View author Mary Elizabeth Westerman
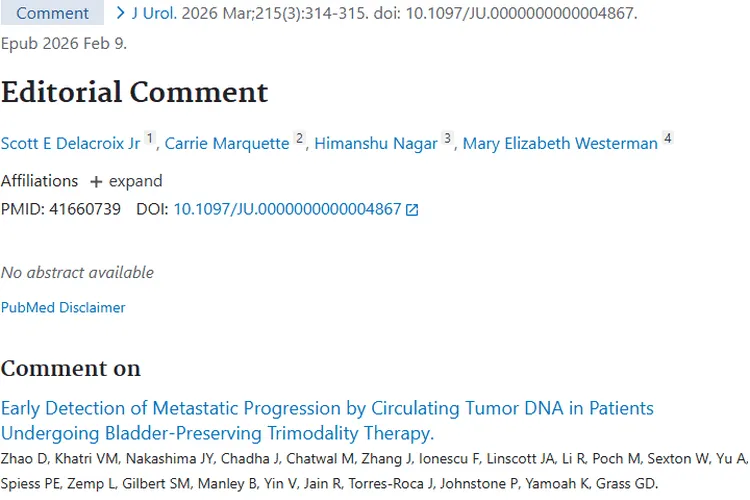 click(x=560, y=144)
